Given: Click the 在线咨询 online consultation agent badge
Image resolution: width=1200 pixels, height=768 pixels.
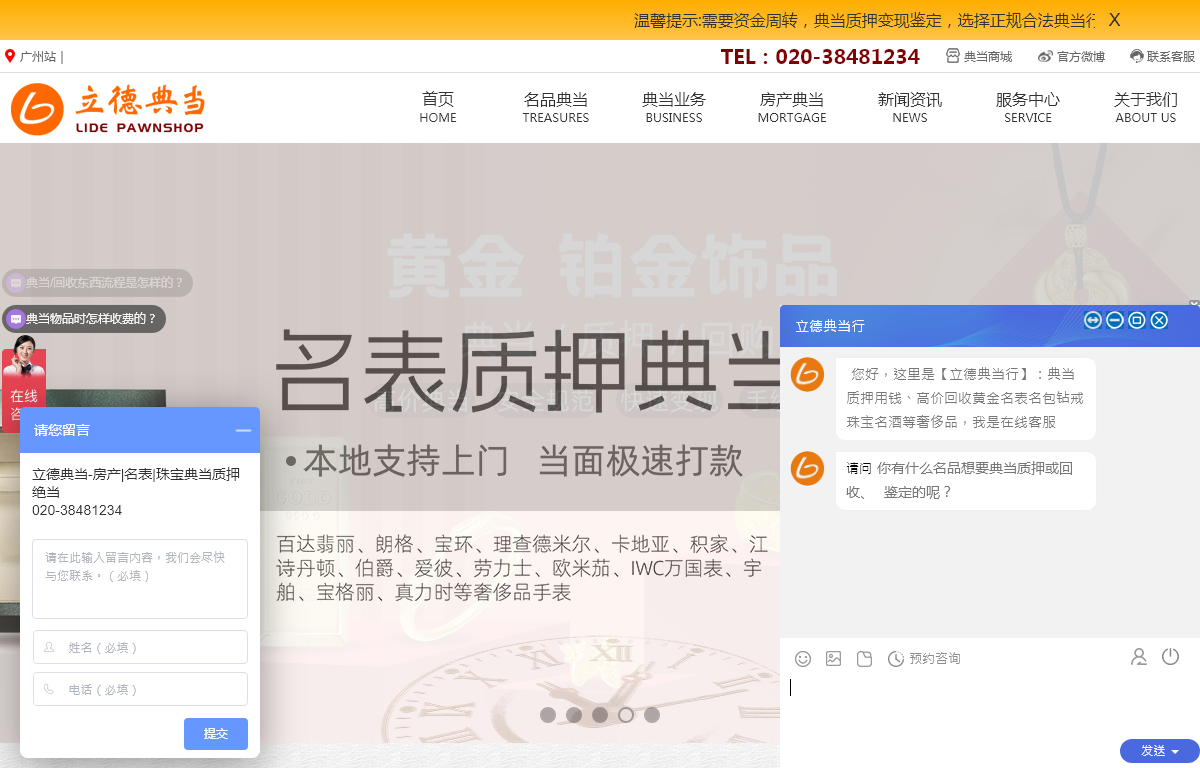Looking at the screenshot, I should coord(23,382).
